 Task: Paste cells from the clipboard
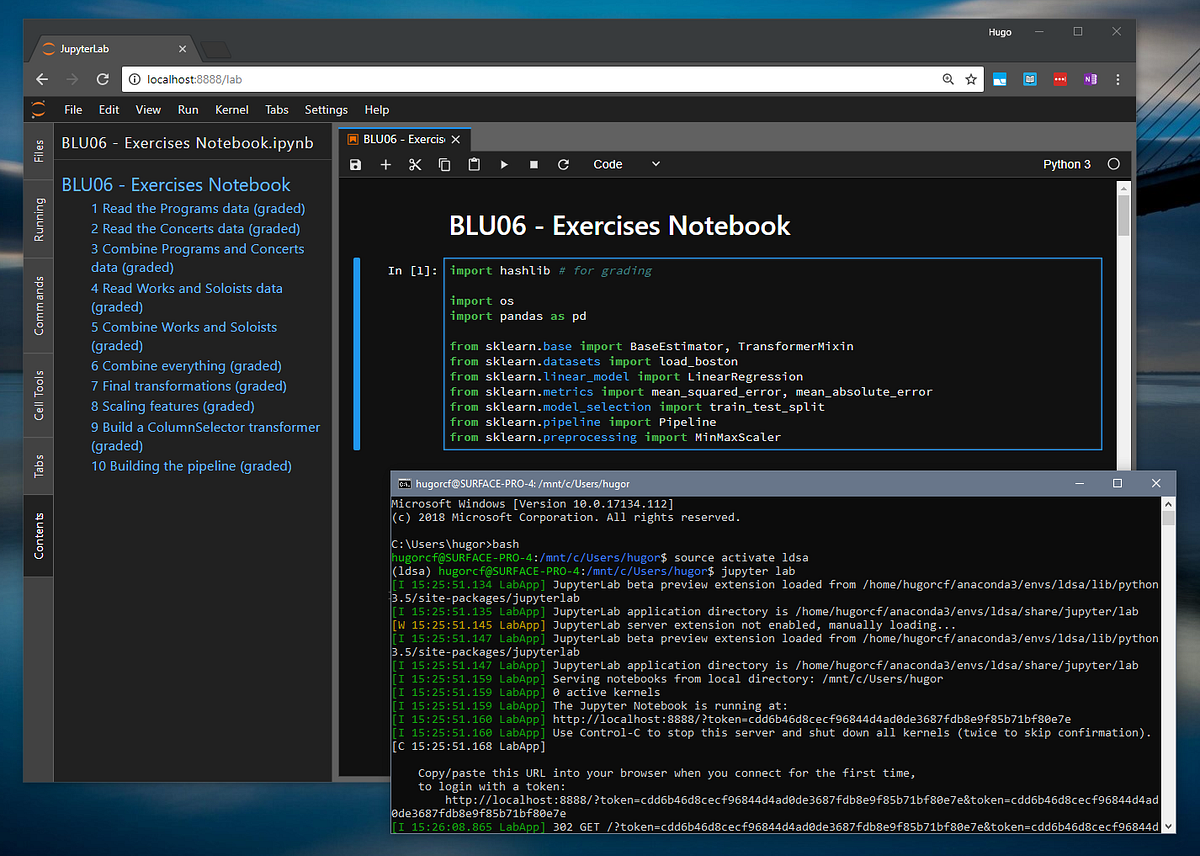click(474, 164)
